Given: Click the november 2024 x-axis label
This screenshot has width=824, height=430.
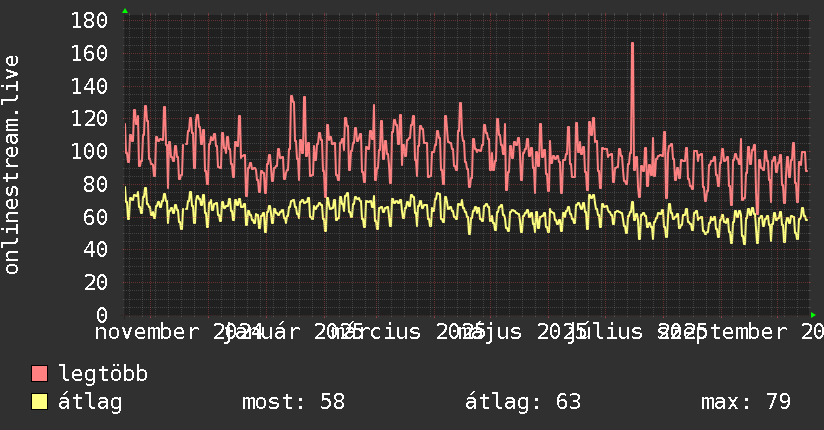Looking at the screenshot, I should [179, 332].
